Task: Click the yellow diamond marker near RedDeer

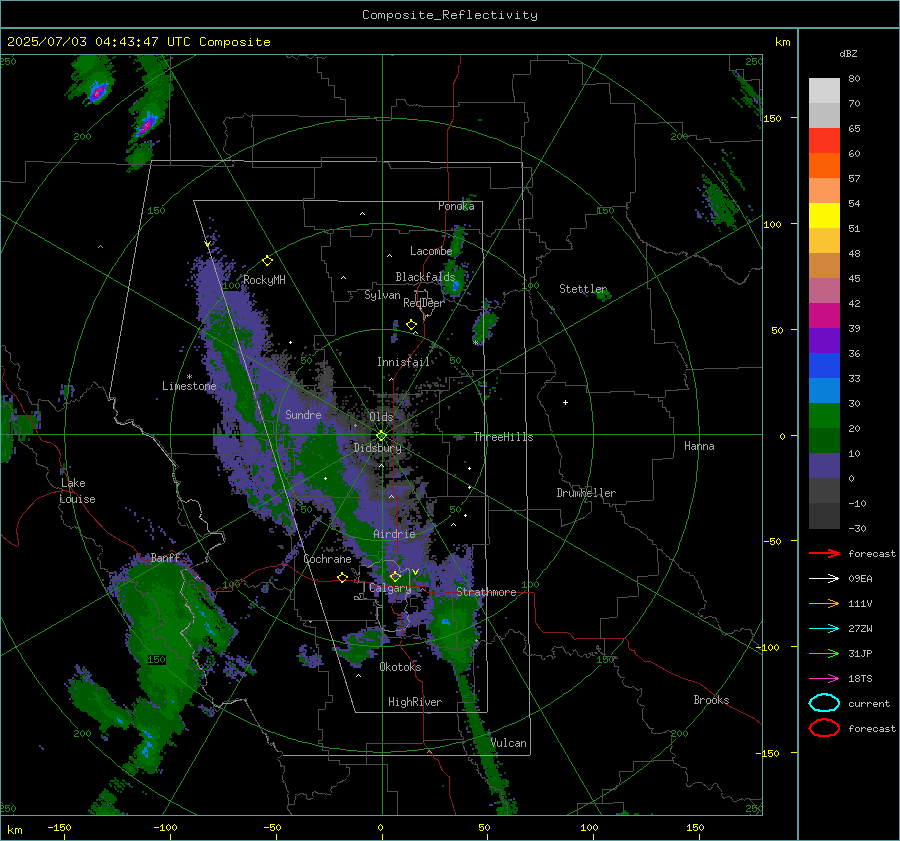Action: point(411,325)
